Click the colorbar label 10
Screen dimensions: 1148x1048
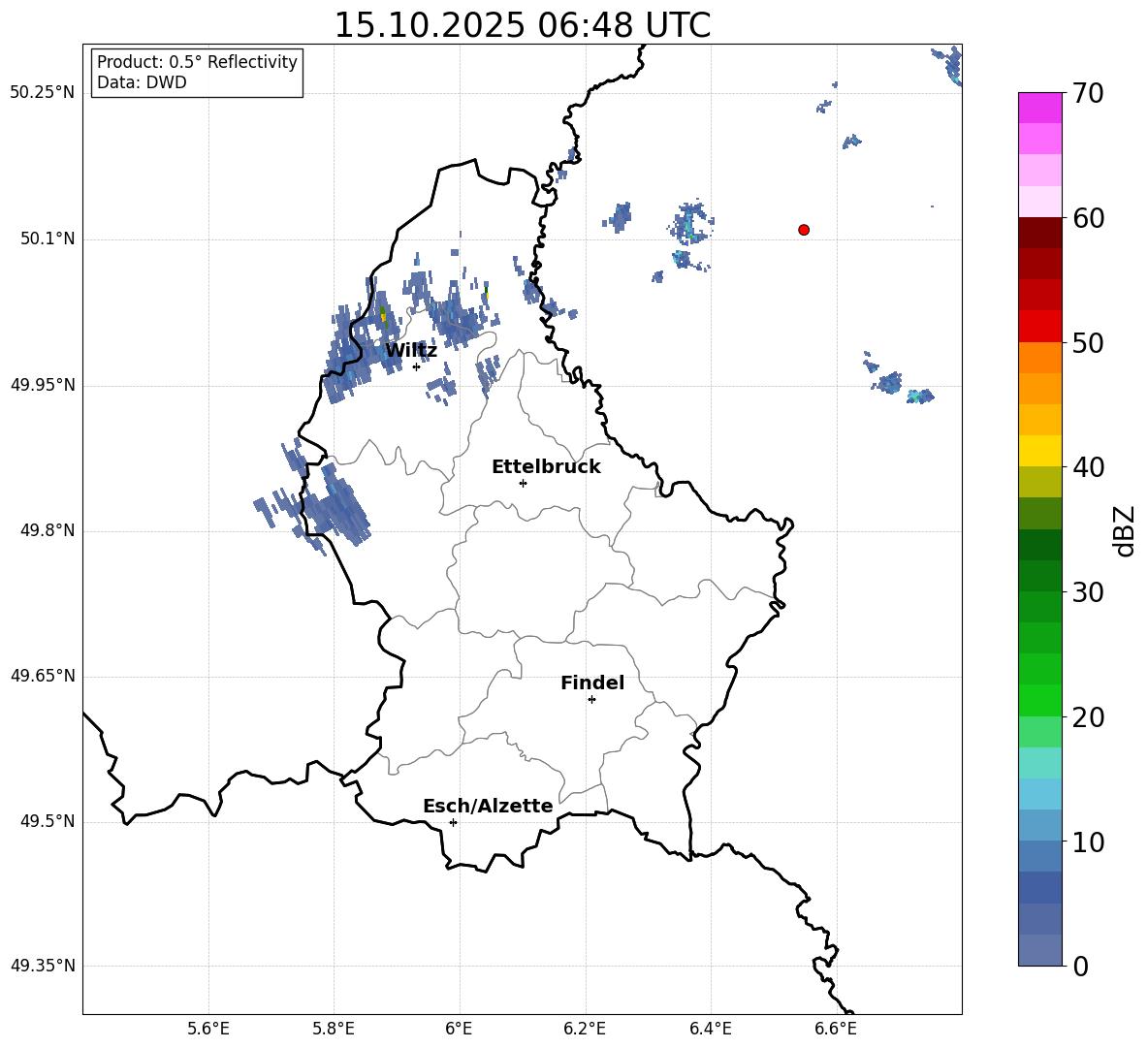(x=1088, y=842)
